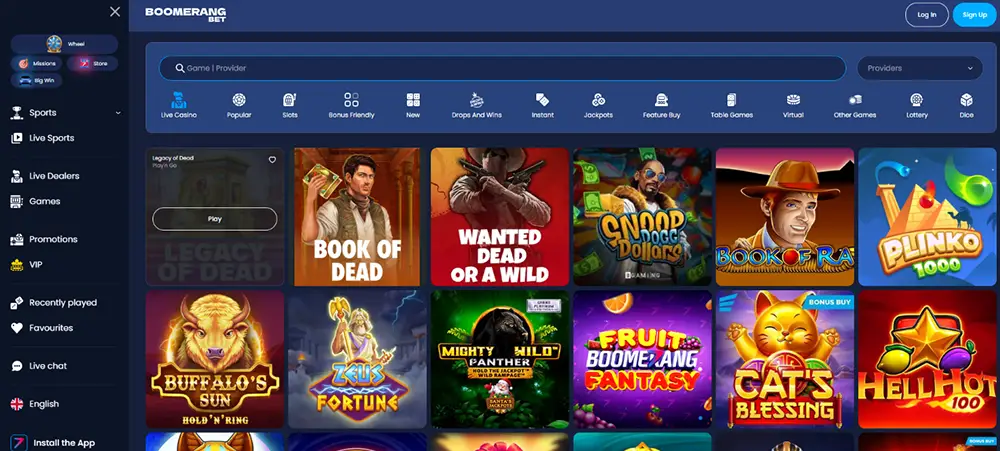Open the Drops And Wins category
The image size is (1000, 451).
pos(476,105)
